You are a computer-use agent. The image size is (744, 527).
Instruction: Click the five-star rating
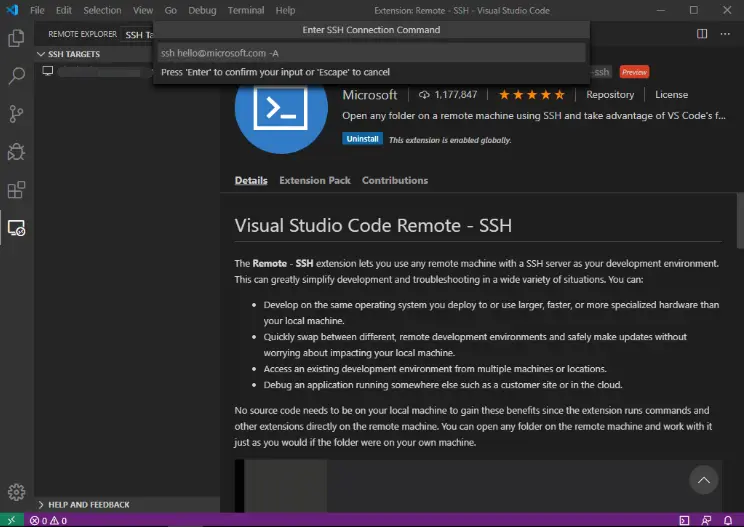click(x=532, y=95)
